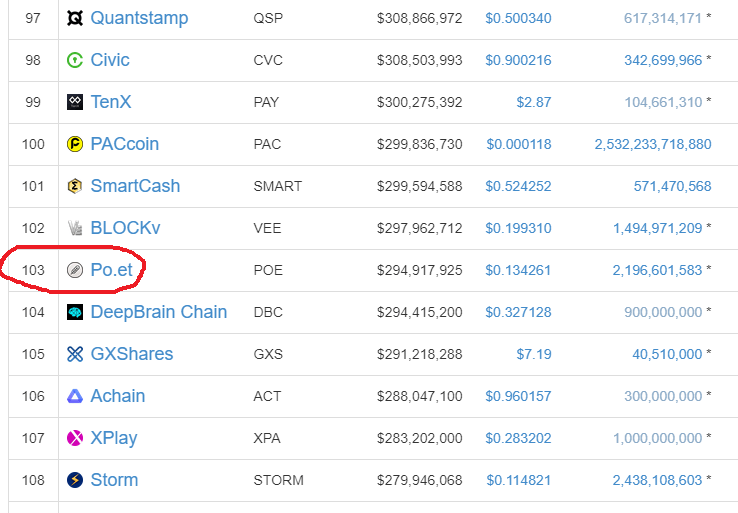Click the Storm lightning bolt icon
This screenshot has width=738, height=513.
[x=75, y=480]
